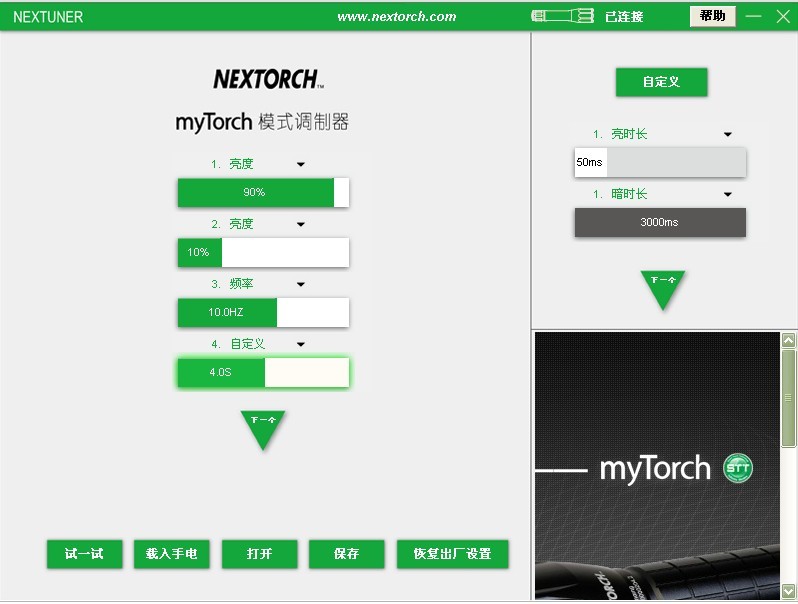The height and width of the screenshot is (604, 798).
Task: Close the NEXTUNER window
Action: click(783, 16)
